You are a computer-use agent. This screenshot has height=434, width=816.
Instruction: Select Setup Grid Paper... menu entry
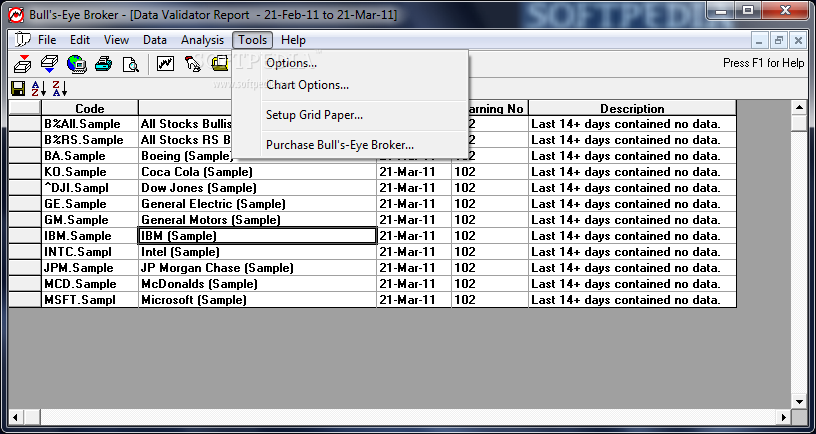[350, 115]
